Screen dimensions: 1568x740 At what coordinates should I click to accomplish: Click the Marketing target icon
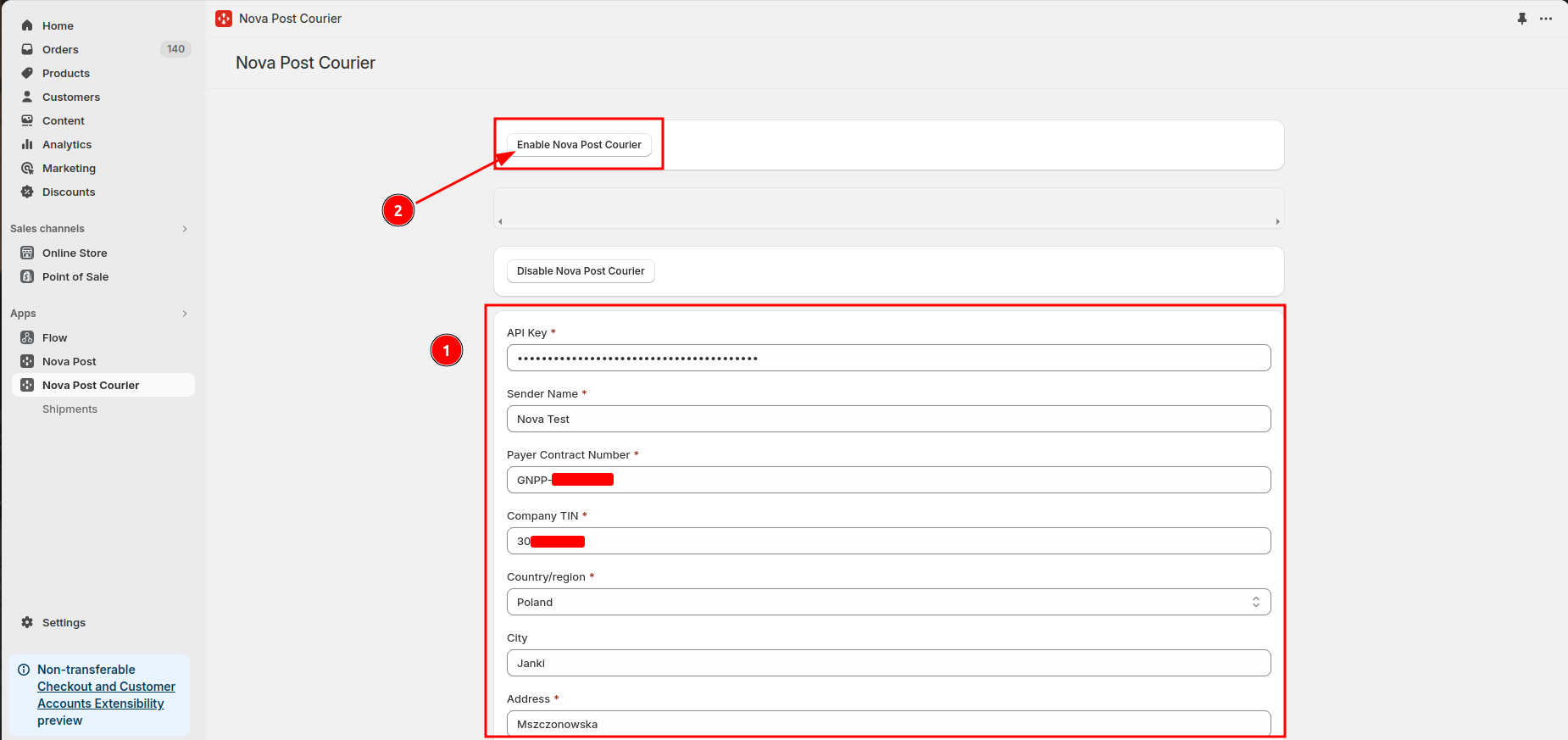(27, 168)
